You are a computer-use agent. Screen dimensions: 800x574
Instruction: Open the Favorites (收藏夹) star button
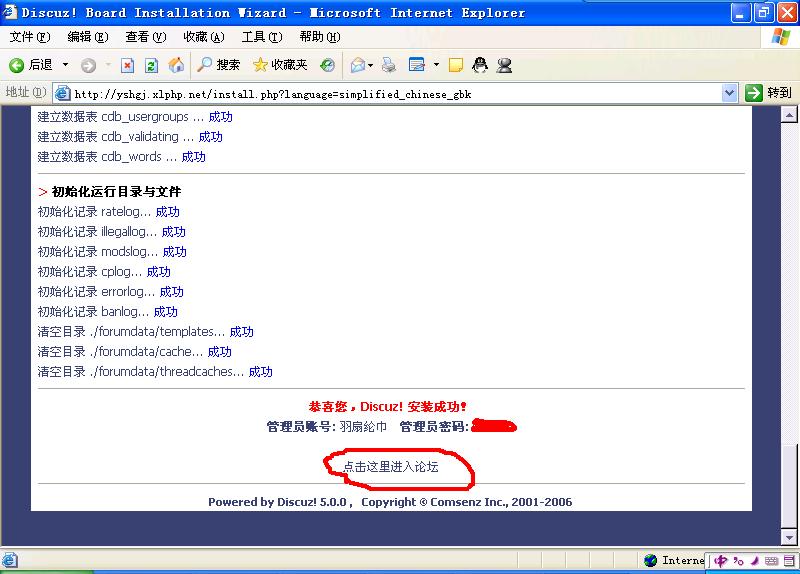click(281, 65)
